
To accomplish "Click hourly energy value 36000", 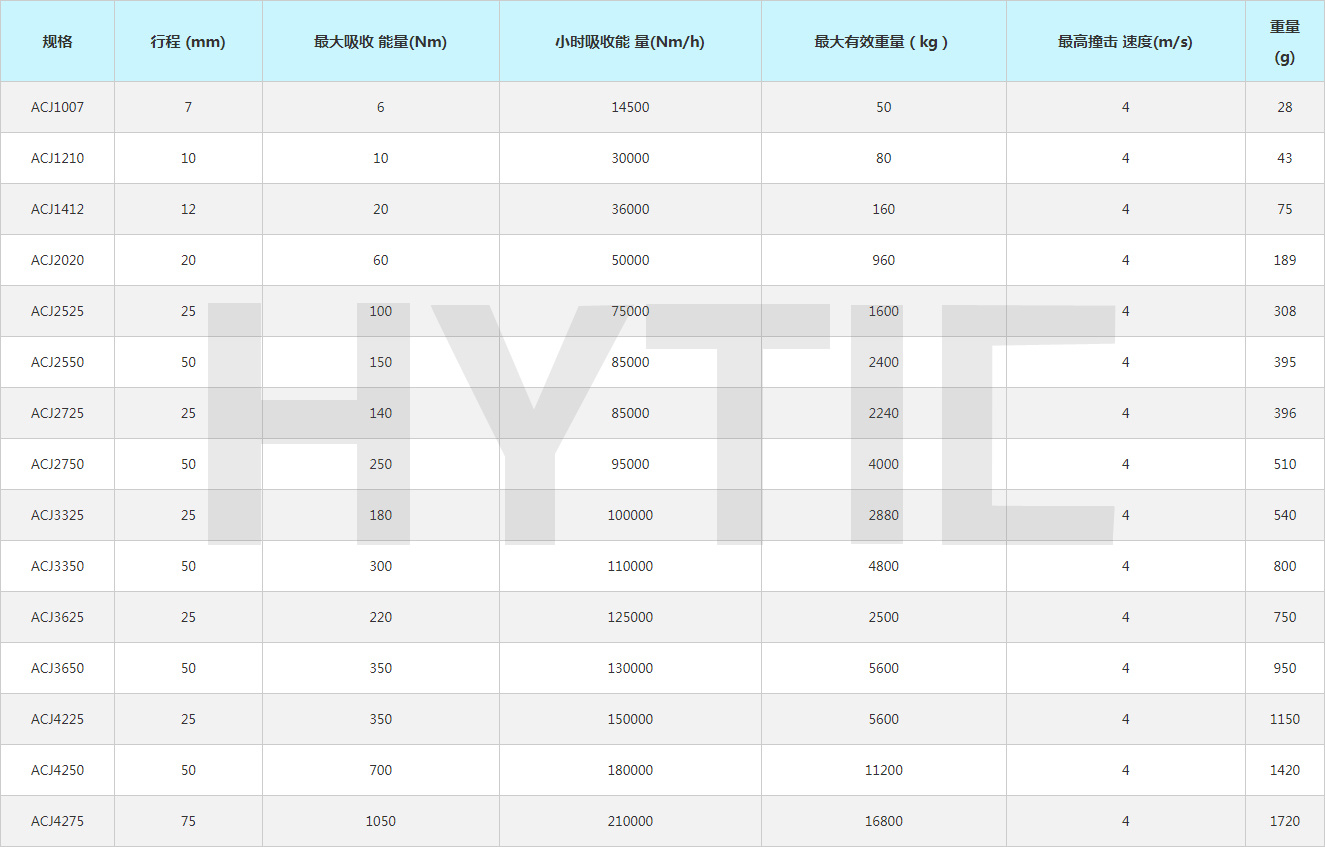I will click(x=630, y=209).
